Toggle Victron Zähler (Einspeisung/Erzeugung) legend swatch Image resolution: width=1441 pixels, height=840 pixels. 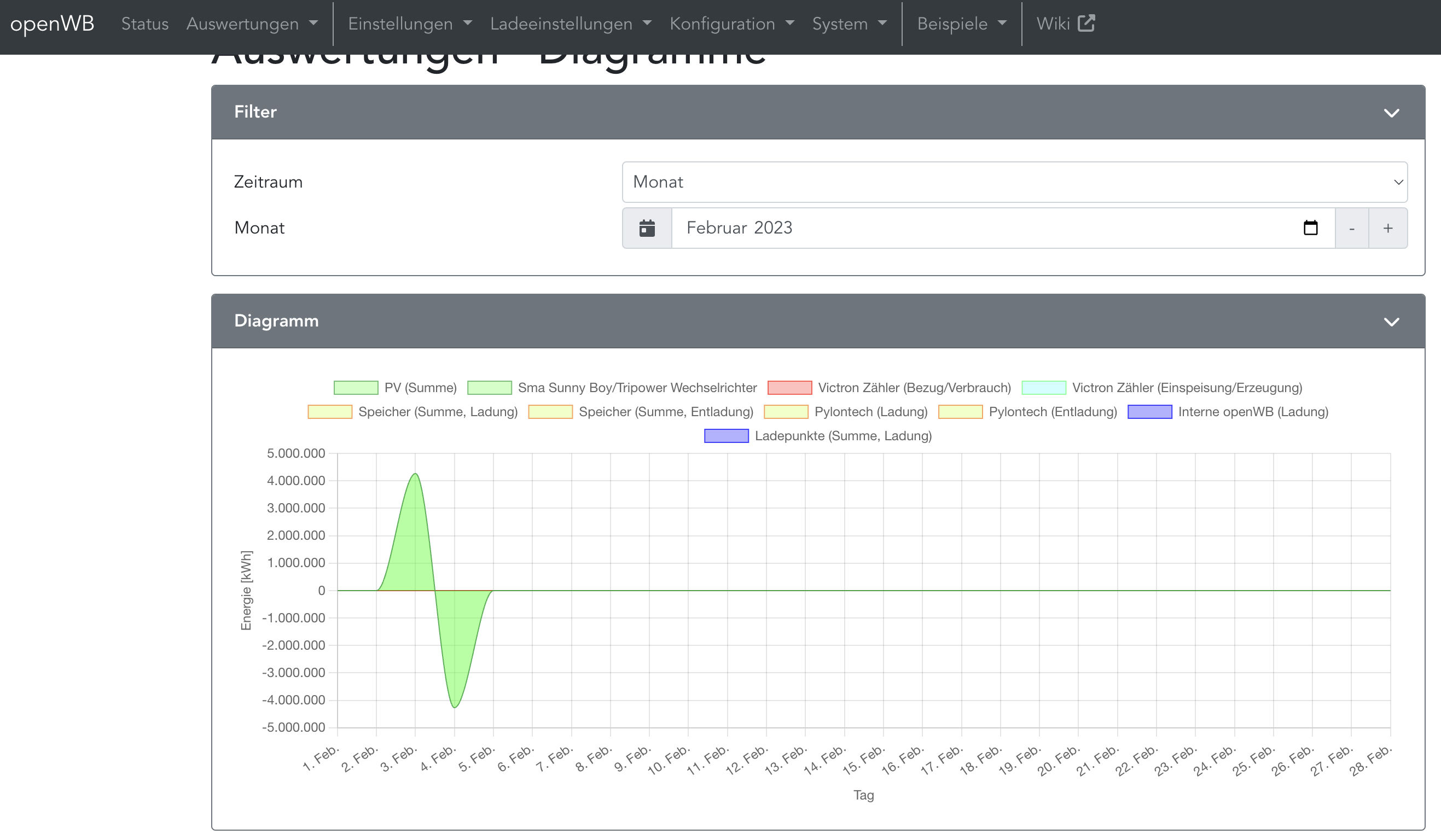tap(1044, 387)
